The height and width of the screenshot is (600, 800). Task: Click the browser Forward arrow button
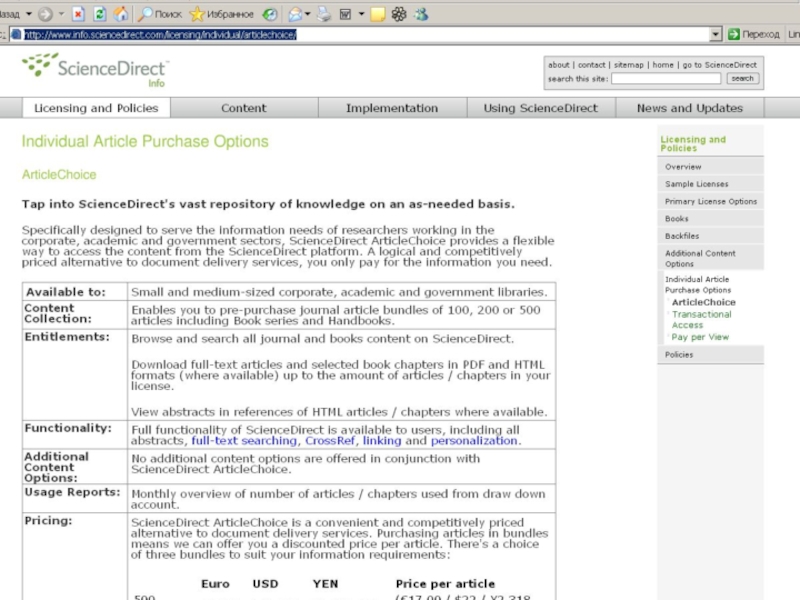(x=45, y=14)
